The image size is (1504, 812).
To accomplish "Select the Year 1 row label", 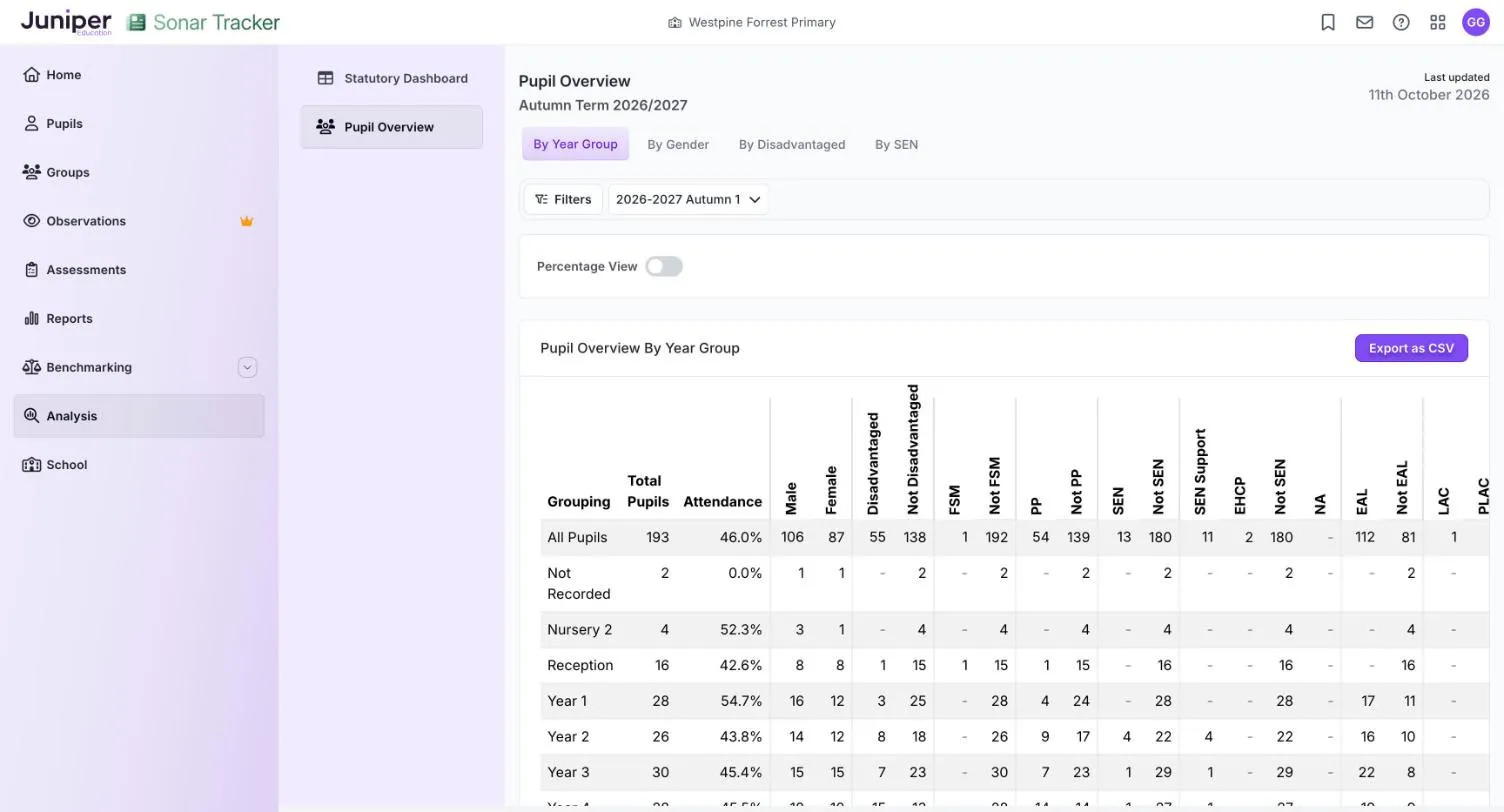I will (567, 701).
